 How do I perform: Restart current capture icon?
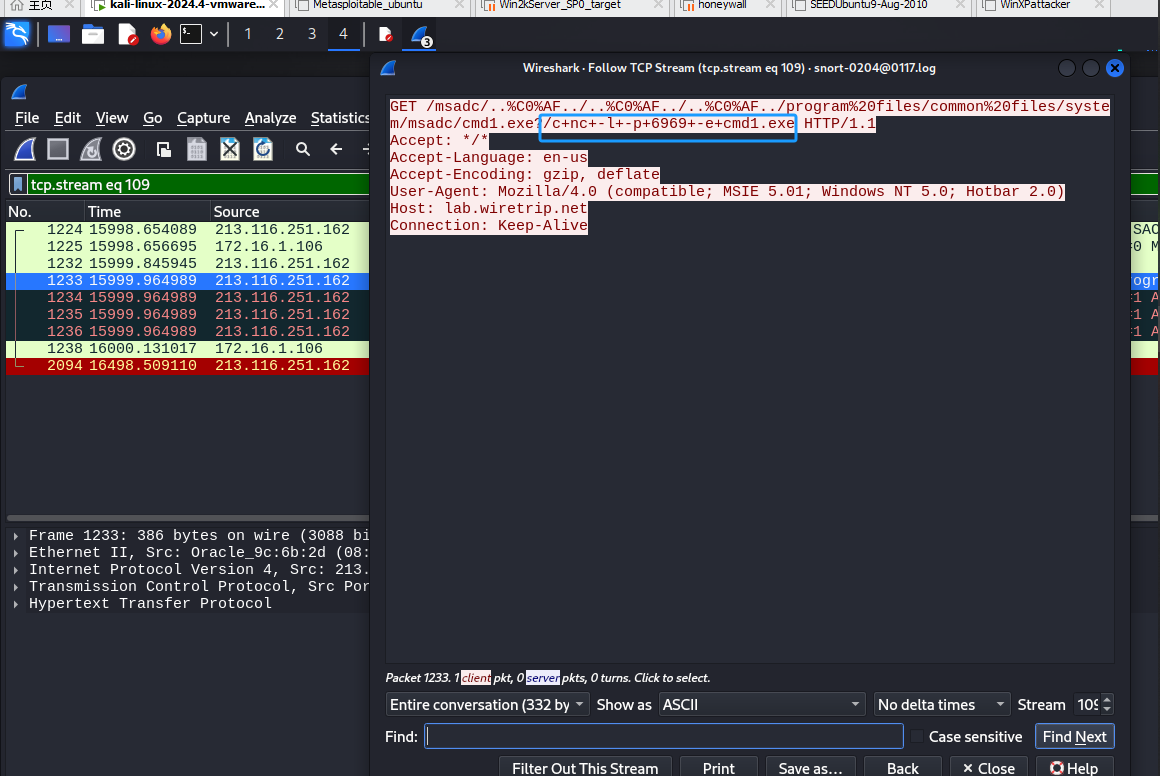91,149
